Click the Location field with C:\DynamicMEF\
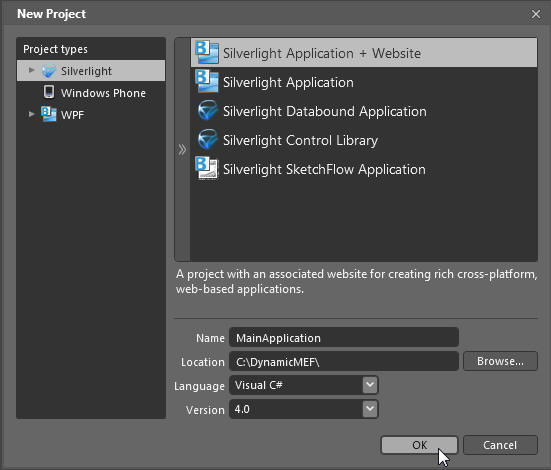The width and height of the screenshot is (551, 470). point(344,361)
